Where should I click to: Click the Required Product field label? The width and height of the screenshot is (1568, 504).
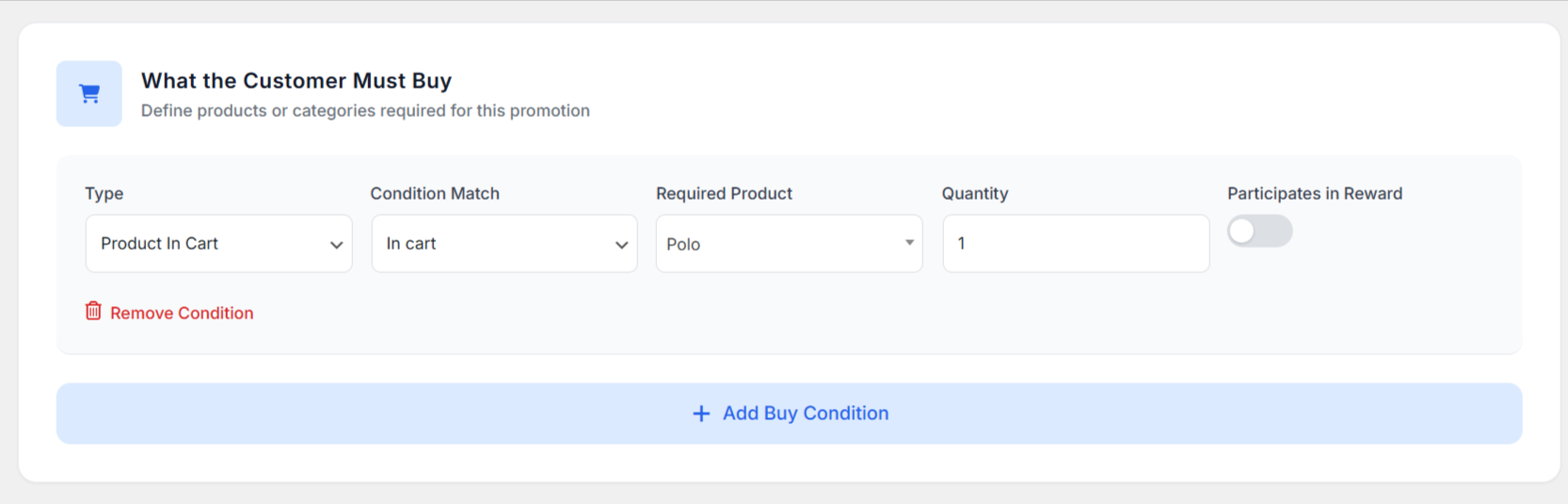click(x=724, y=193)
